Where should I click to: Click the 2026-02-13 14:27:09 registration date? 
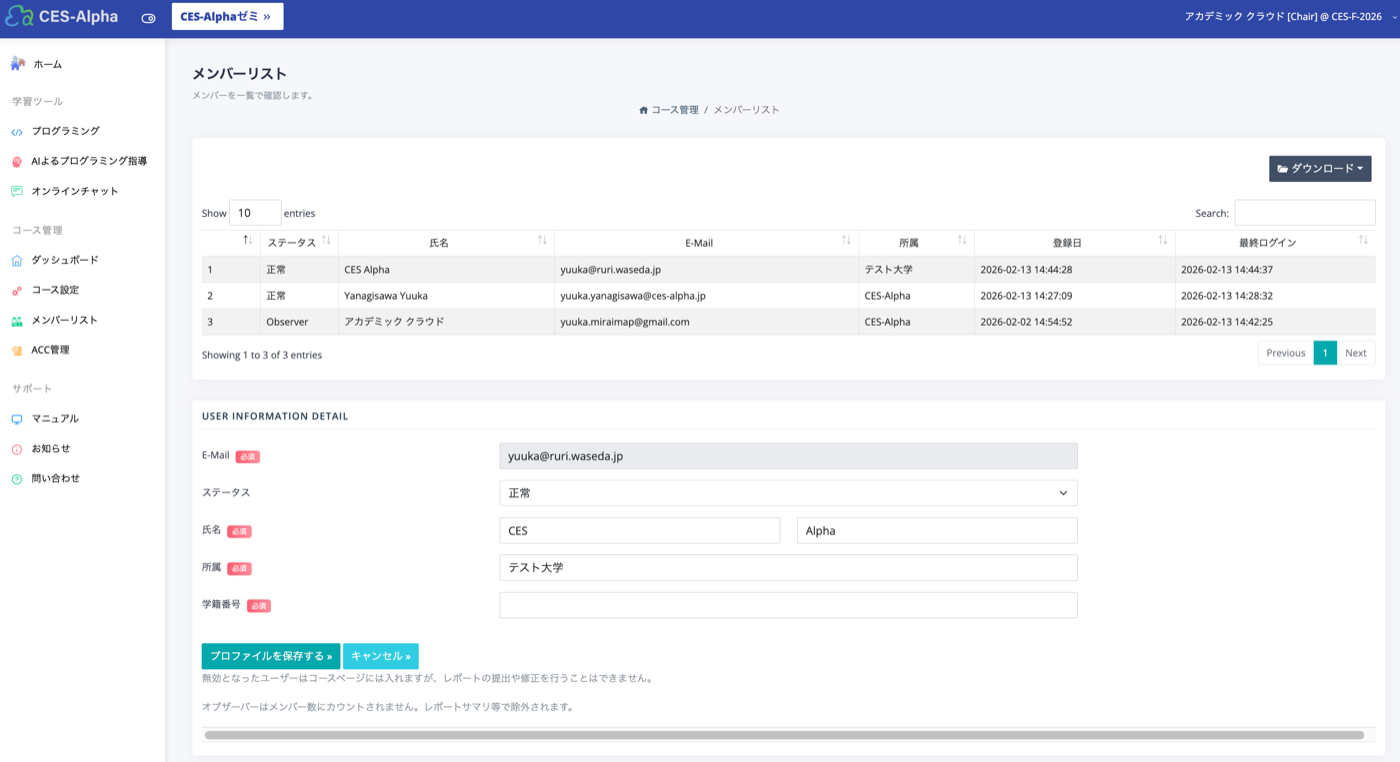[x=1074, y=296]
